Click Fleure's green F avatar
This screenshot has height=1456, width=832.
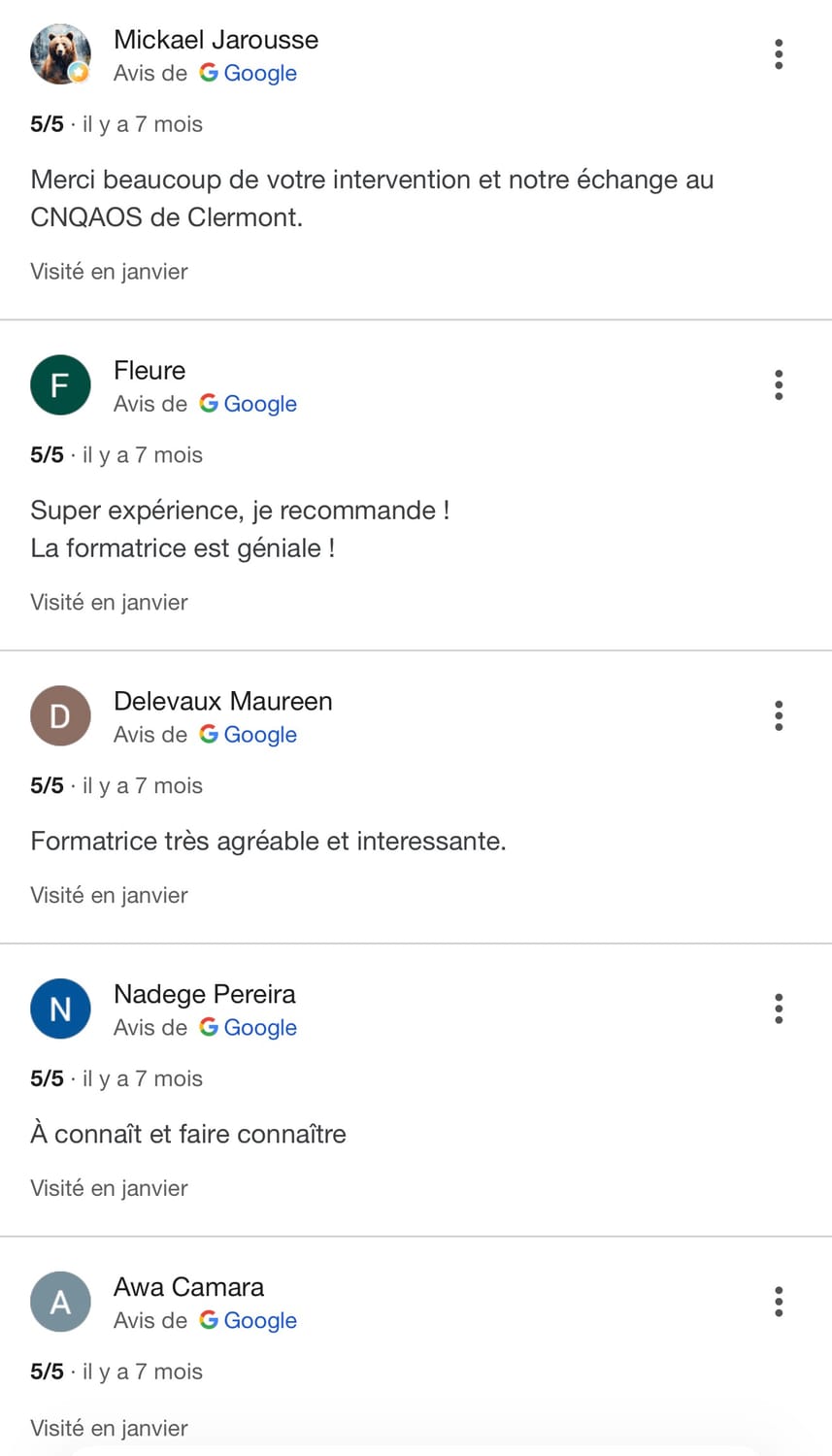(x=60, y=385)
